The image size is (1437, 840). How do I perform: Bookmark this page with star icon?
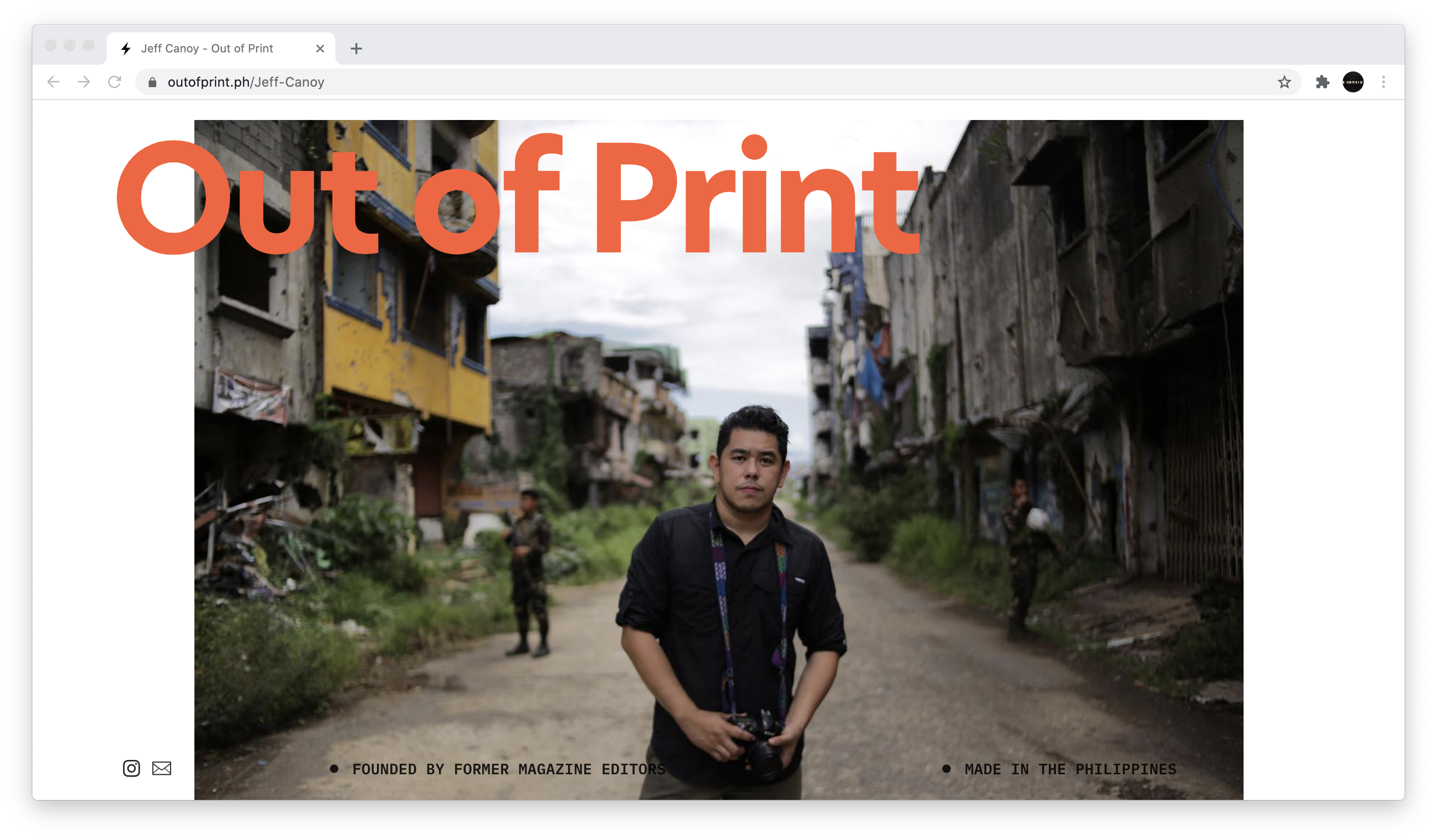[x=1284, y=82]
